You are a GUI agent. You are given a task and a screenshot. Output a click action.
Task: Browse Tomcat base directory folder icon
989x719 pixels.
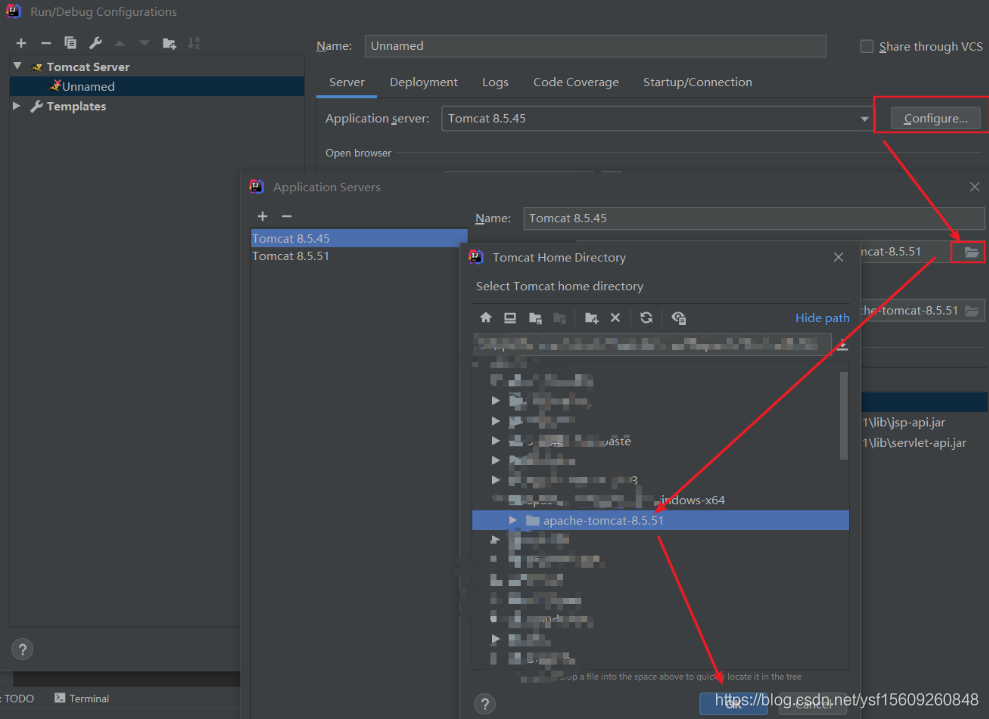tap(972, 311)
